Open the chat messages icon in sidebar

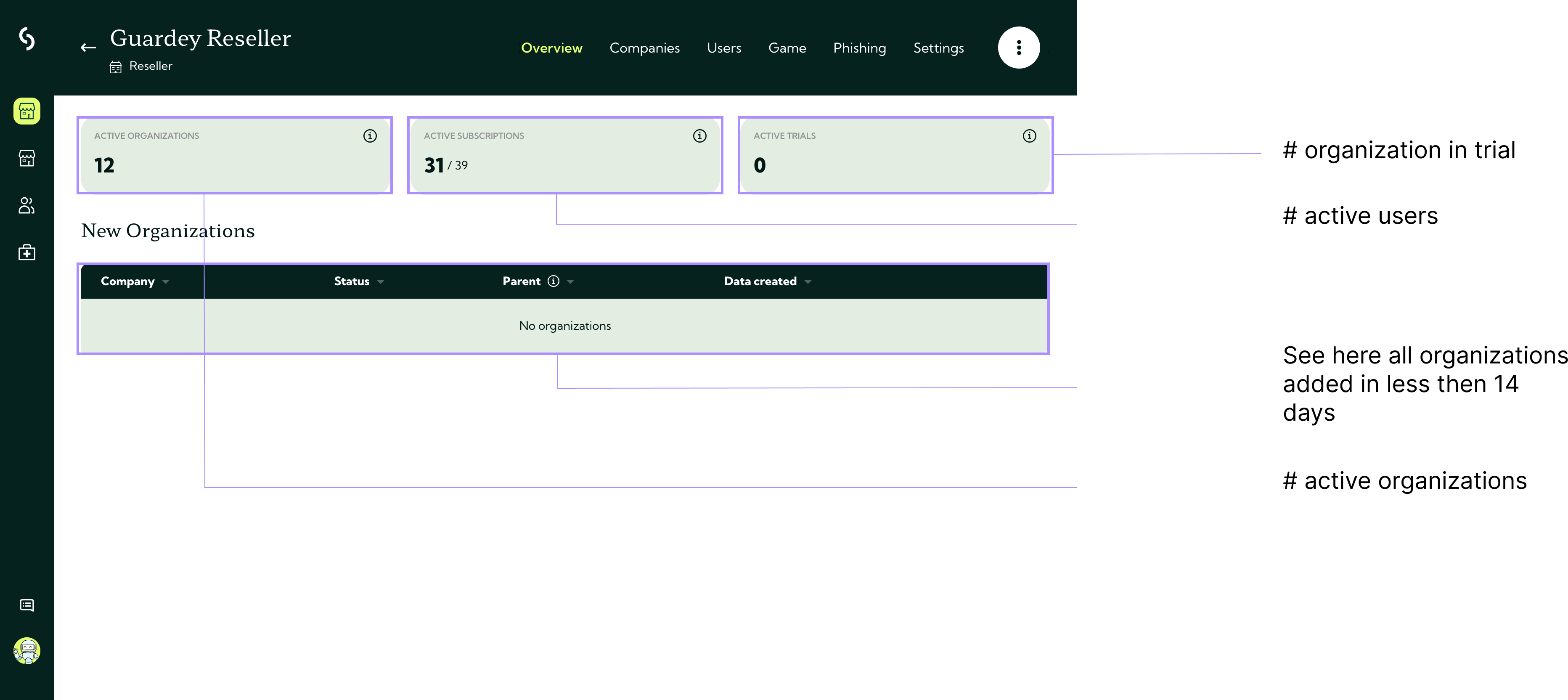coord(27,605)
